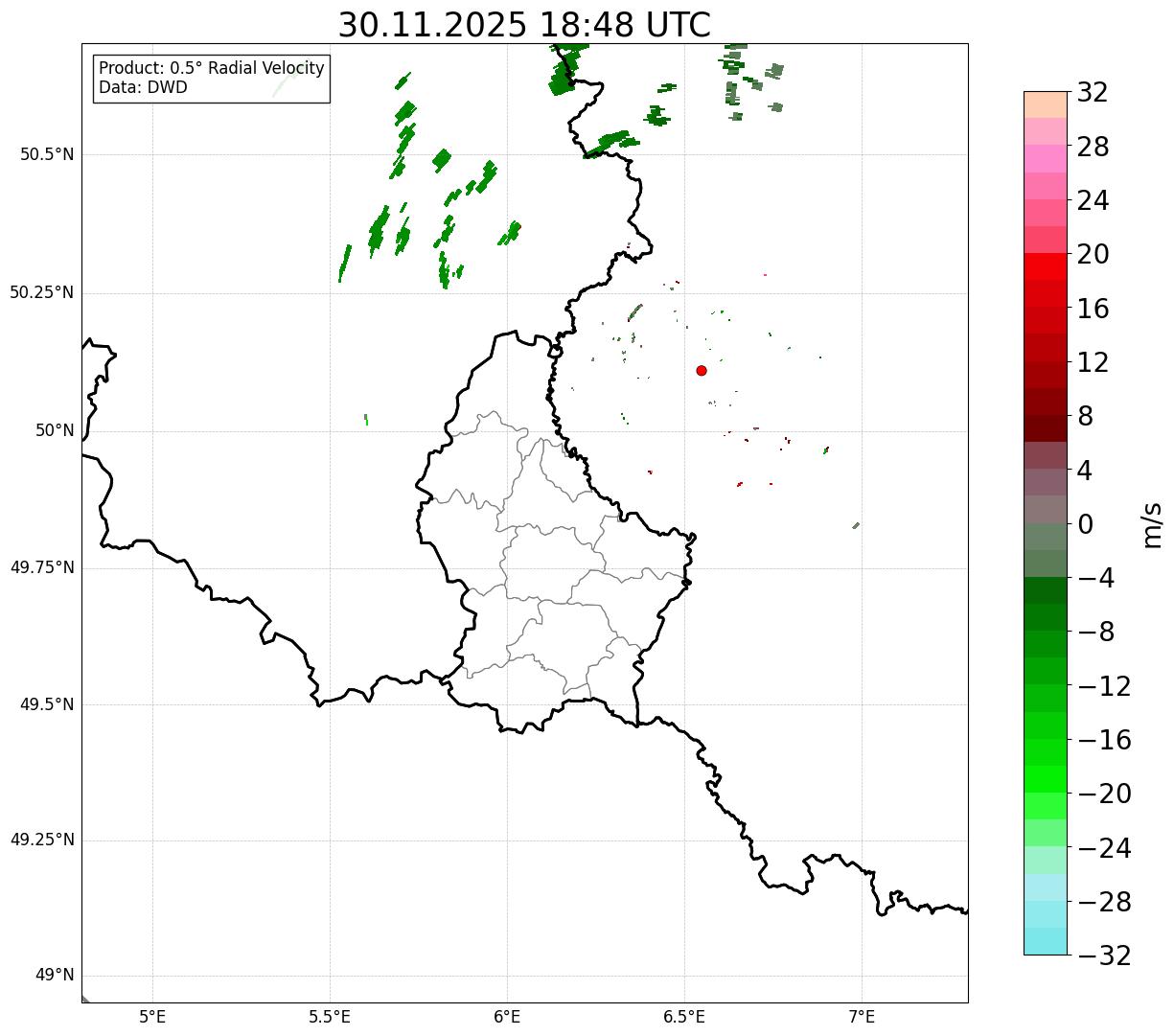Click the colorbar tick label 12
Screen dimensions: 1174x1036
(x=1093, y=362)
